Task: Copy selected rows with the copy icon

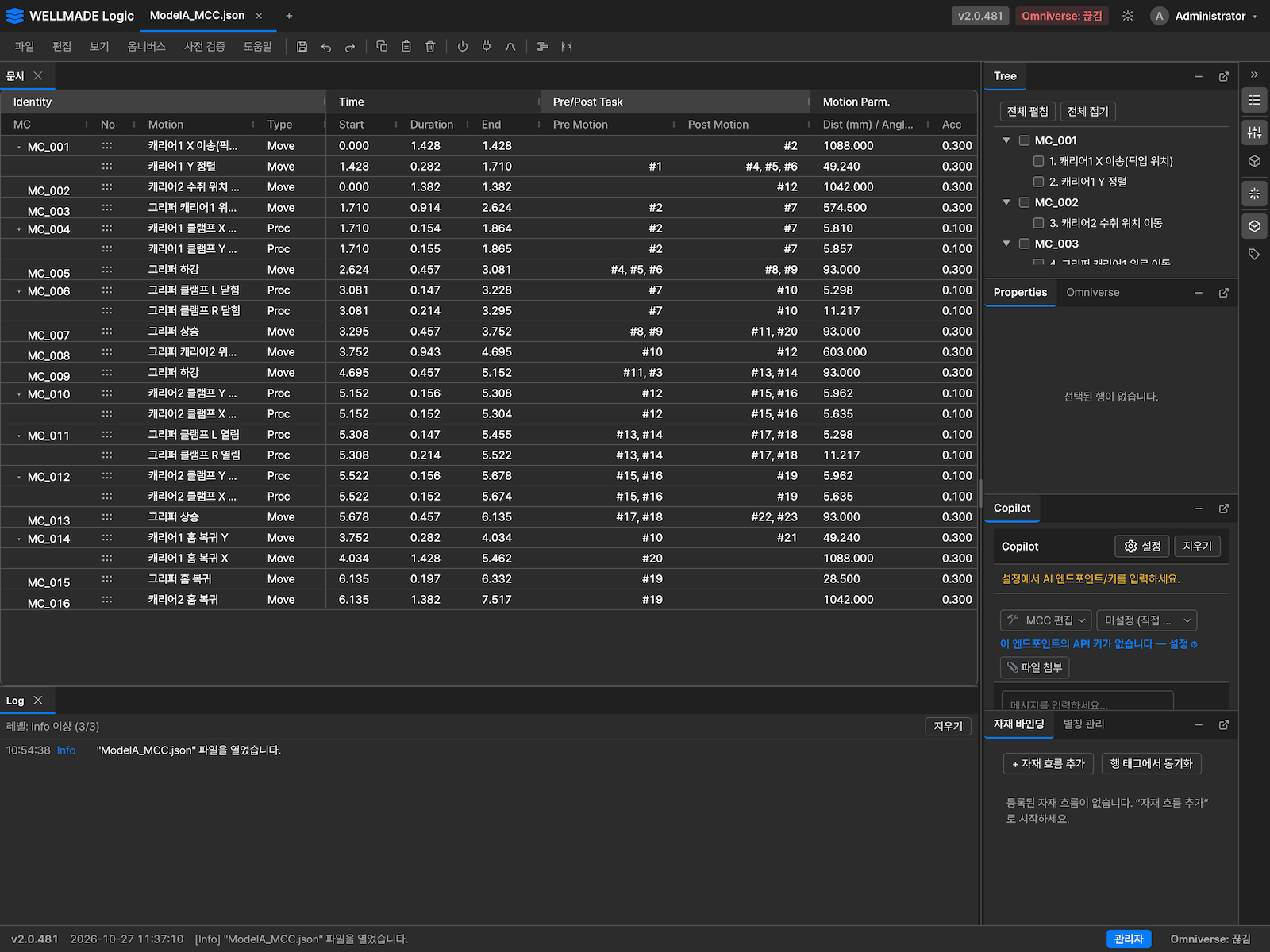Action: coord(382,47)
